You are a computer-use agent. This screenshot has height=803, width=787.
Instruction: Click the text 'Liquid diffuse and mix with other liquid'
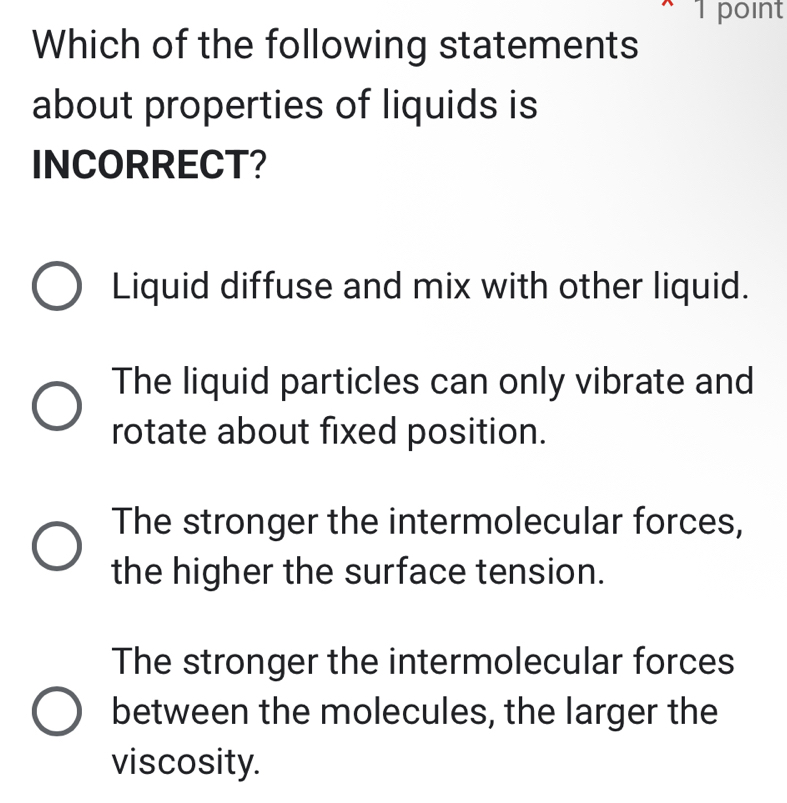(430, 287)
